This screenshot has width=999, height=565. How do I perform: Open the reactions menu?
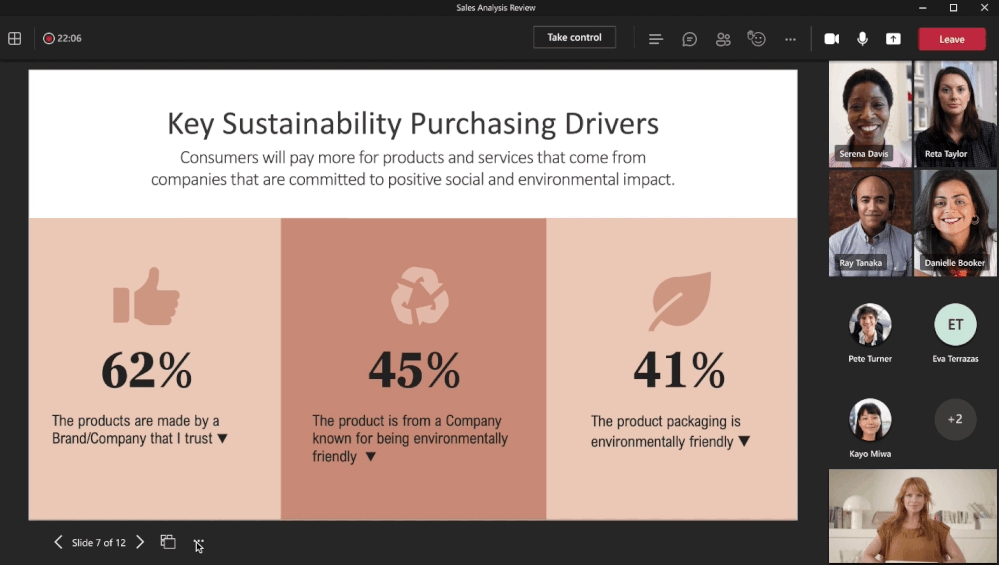click(x=757, y=39)
